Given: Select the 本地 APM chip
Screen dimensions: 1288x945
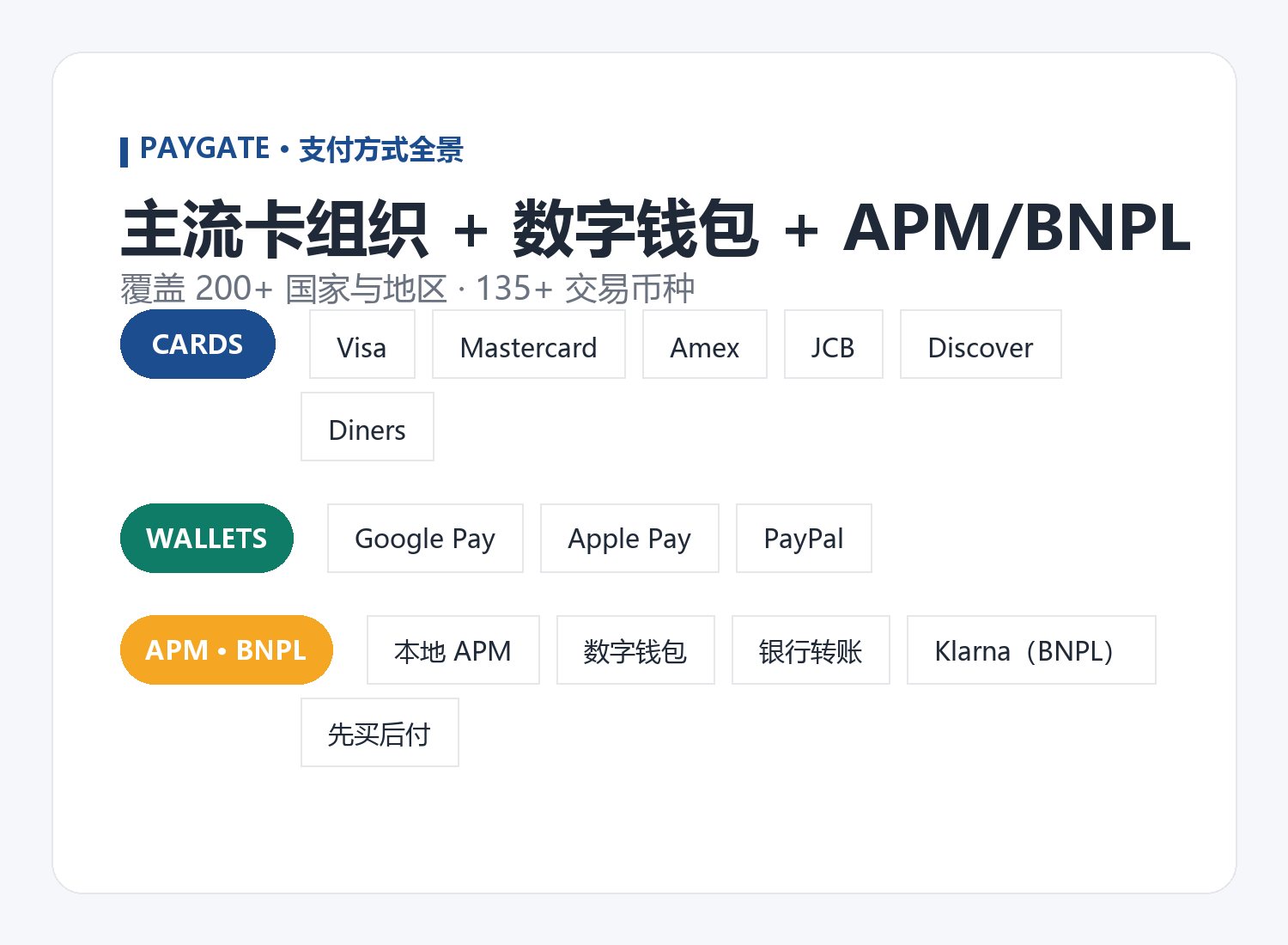Looking at the screenshot, I should (453, 650).
